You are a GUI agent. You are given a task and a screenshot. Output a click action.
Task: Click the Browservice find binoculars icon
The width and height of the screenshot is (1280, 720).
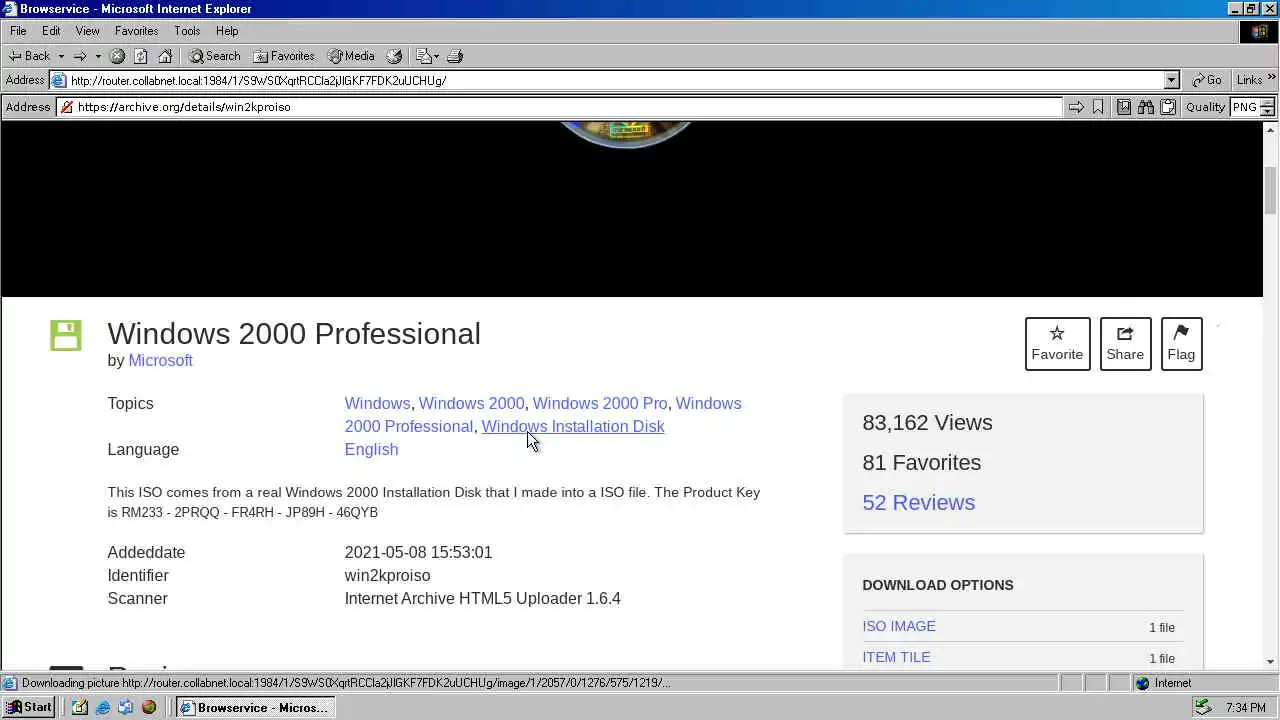[x=1146, y=107]
